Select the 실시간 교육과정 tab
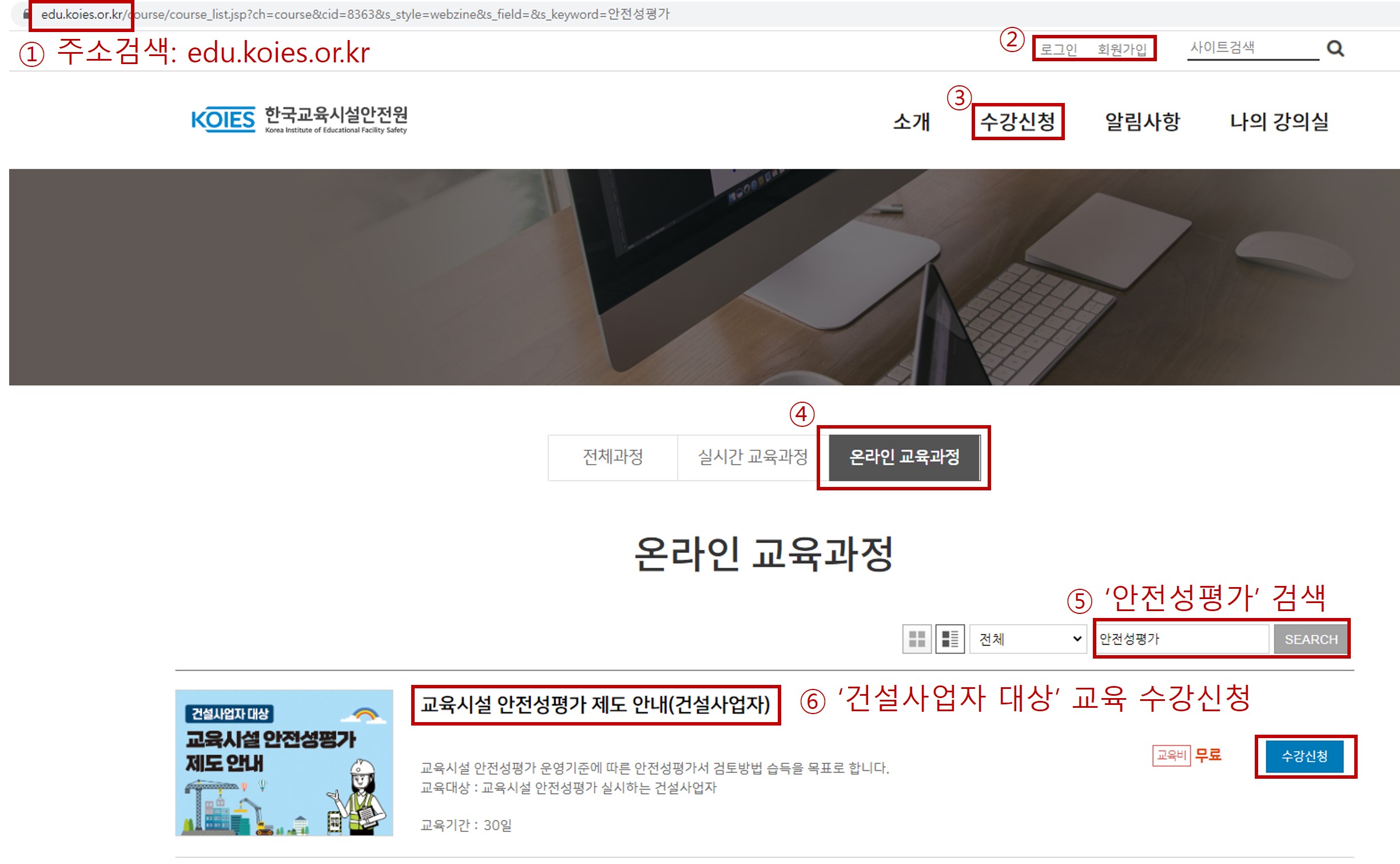Viewport: 1400px width, 864px height. click(752, 457)
